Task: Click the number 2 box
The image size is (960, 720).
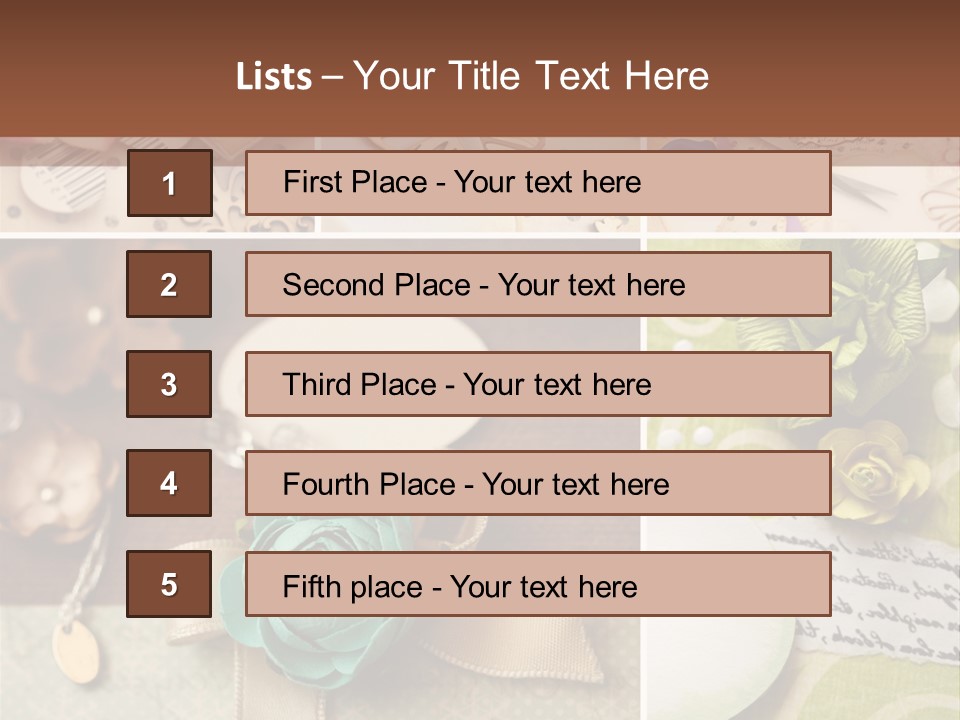Action: pyautogui.click(x=169, y=284)
